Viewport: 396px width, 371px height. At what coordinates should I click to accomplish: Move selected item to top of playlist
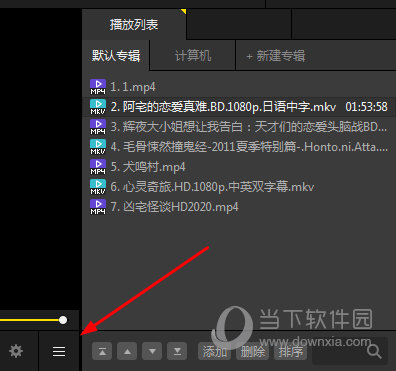[102, 351]
